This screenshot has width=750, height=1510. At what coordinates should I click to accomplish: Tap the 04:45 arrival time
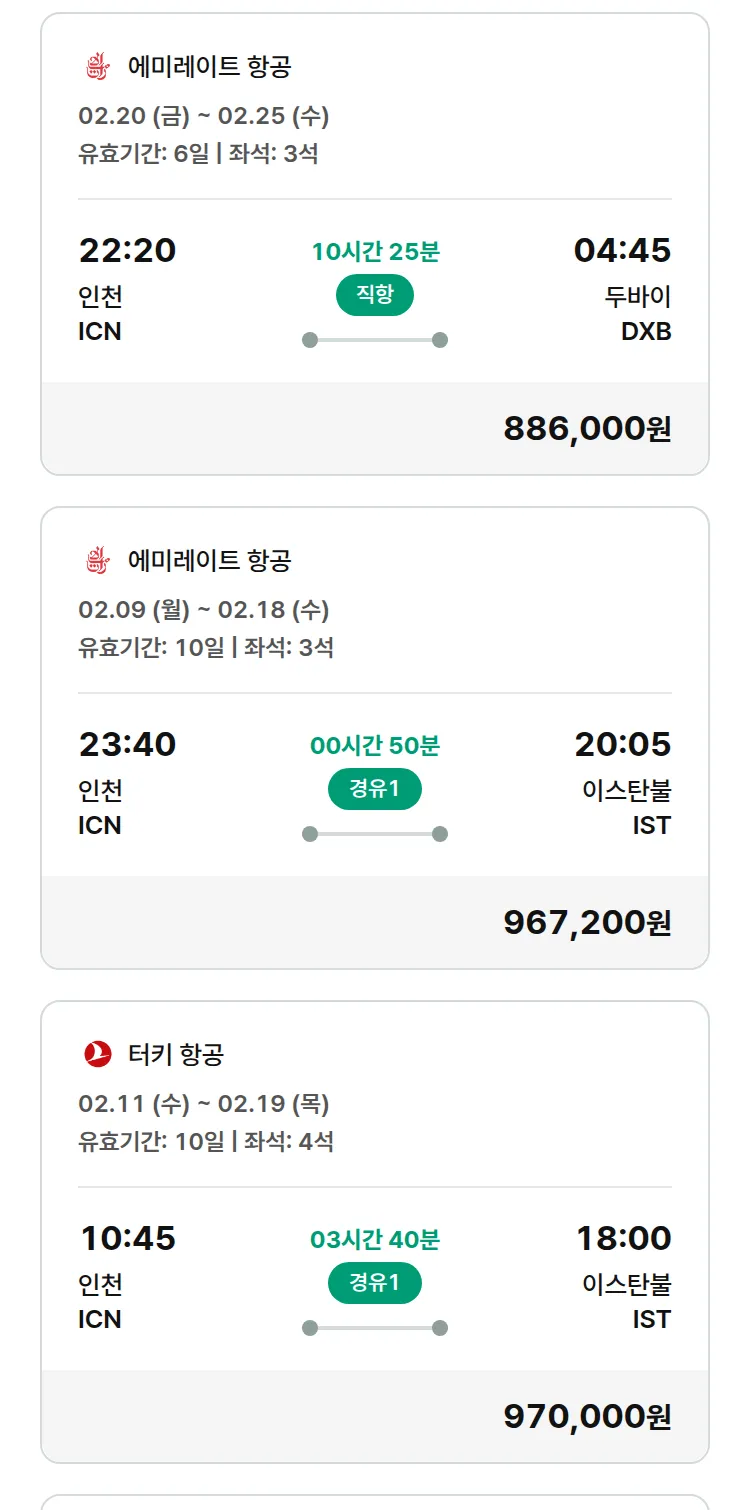pyautogui.click(x=622, y=250)
